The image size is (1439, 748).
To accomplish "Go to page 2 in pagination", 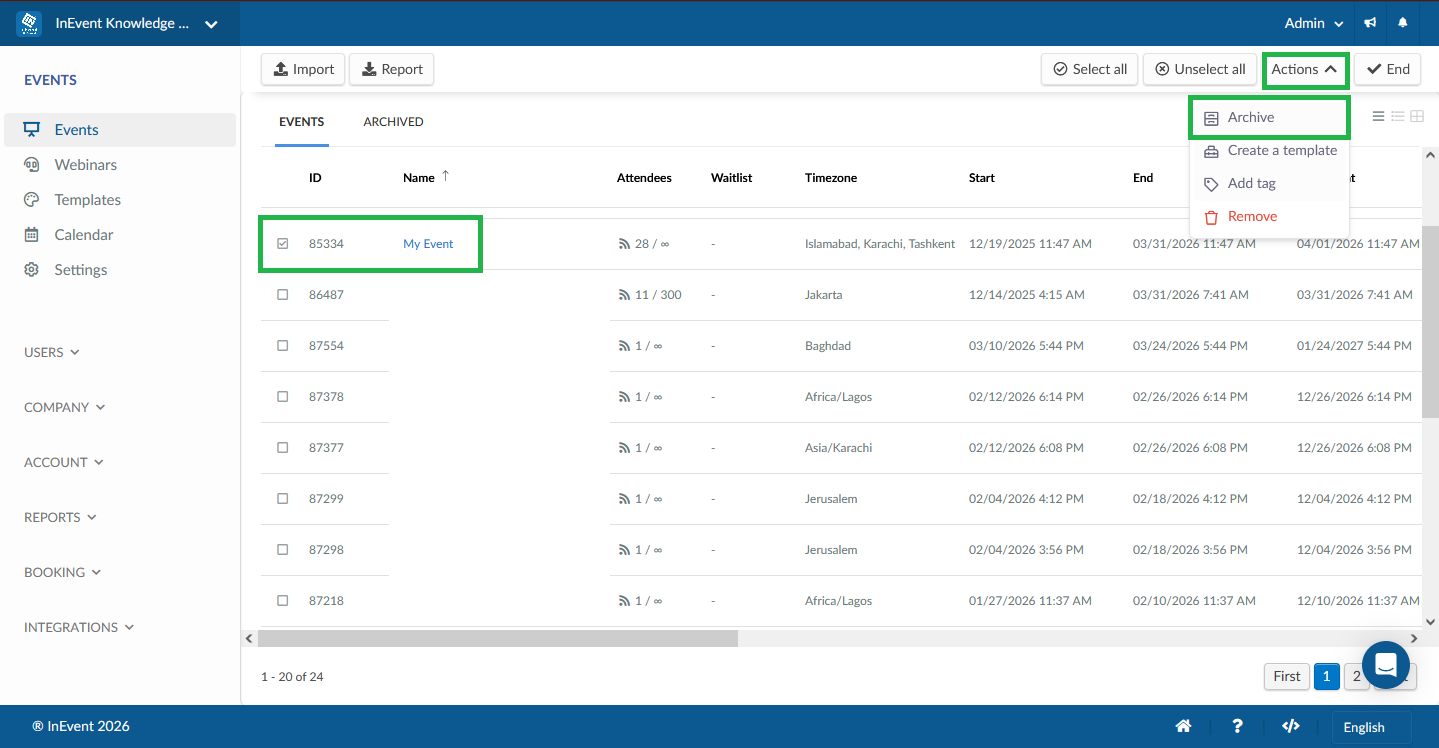I will 1356,677.
